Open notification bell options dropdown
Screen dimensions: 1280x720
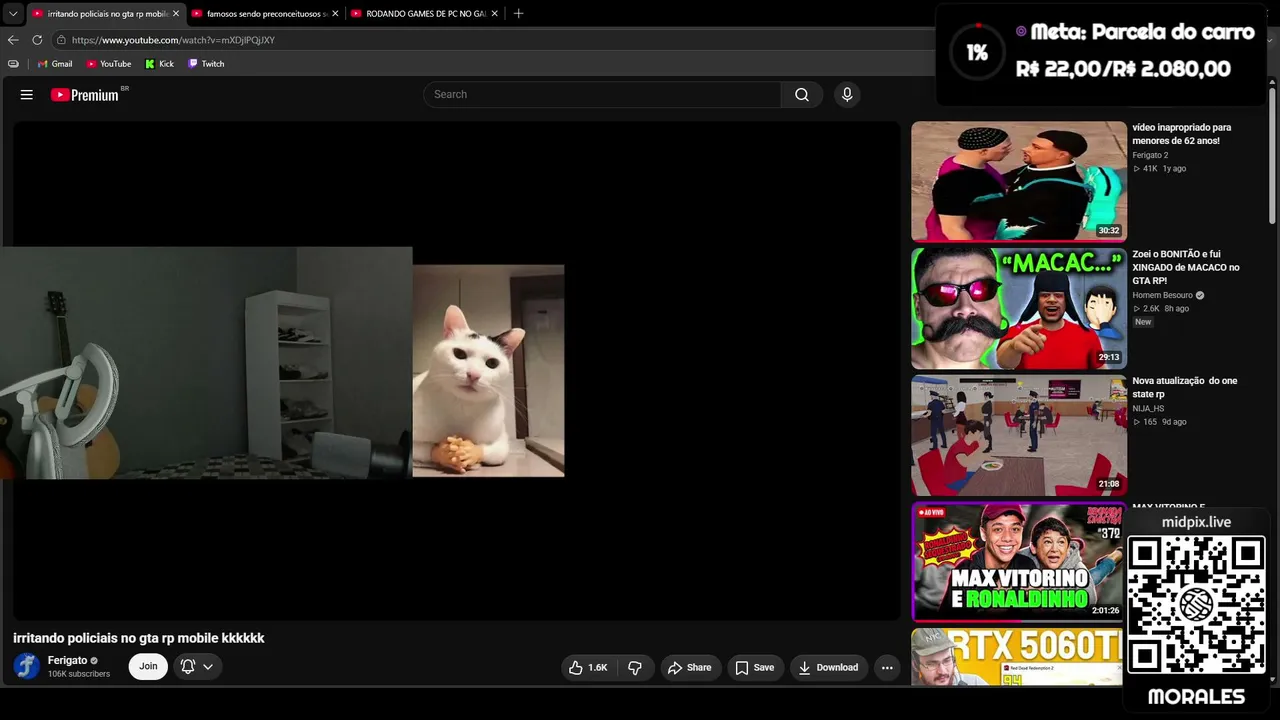coord(197,667)
